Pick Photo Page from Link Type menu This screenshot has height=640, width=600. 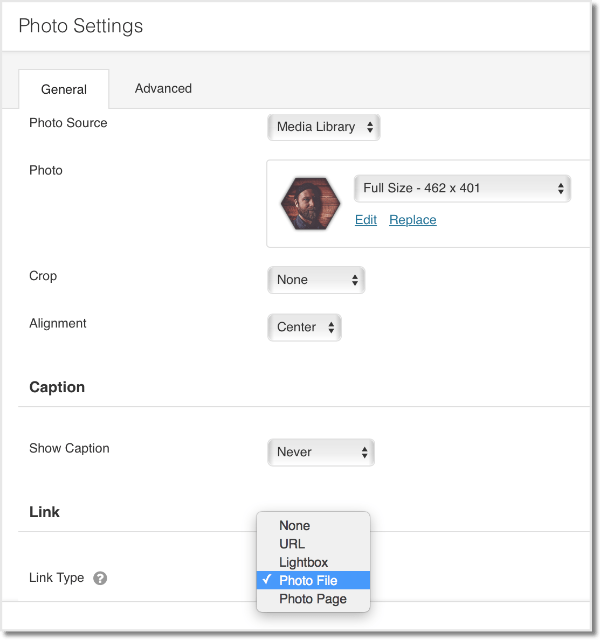click(x=313, y=599)
